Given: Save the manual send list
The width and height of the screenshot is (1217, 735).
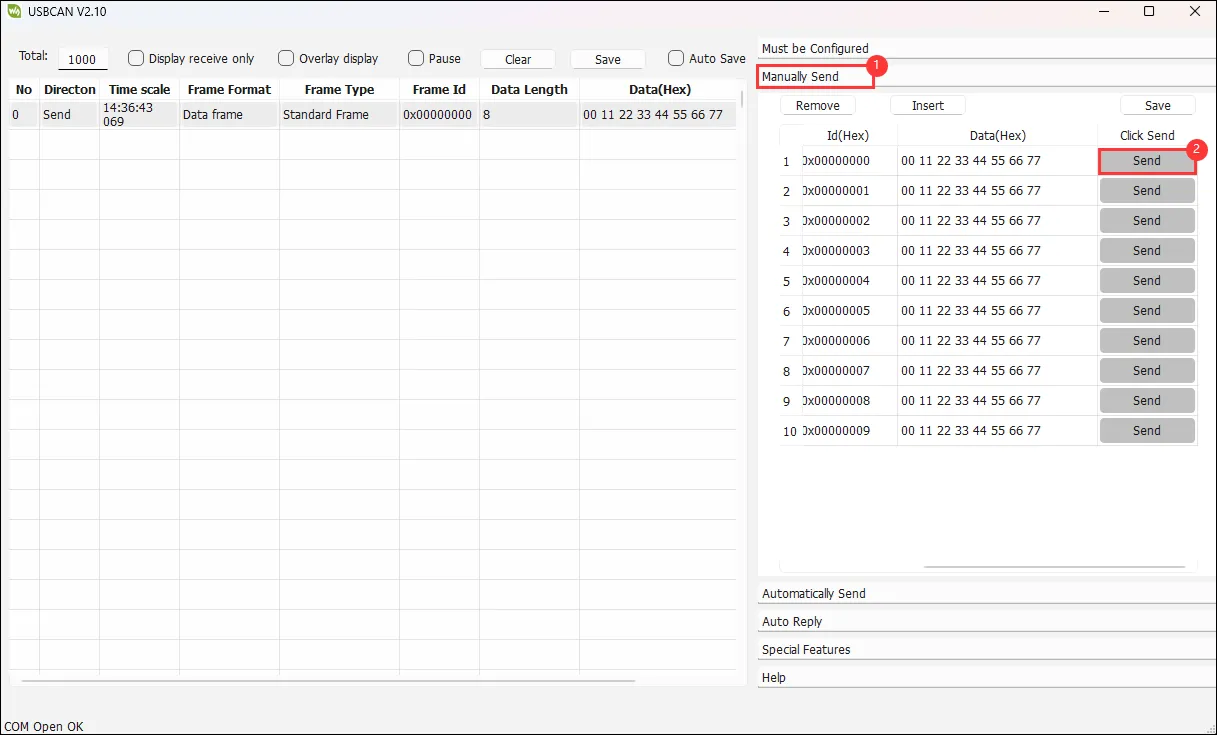Looking at the screenshot, I should (1157, 104).
